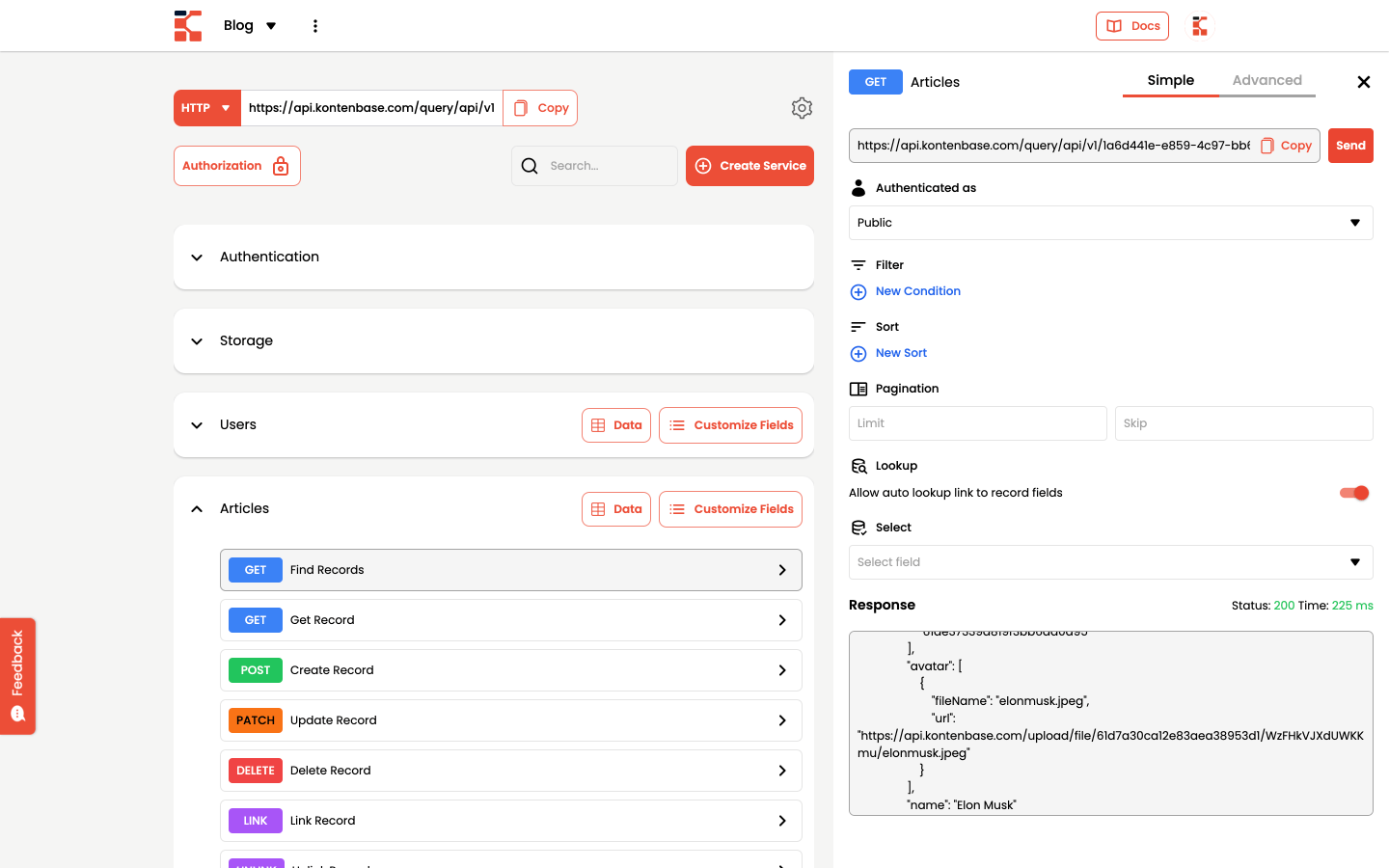
Task: Open the Authenticated as Public dropdown
Action: 1110,223
